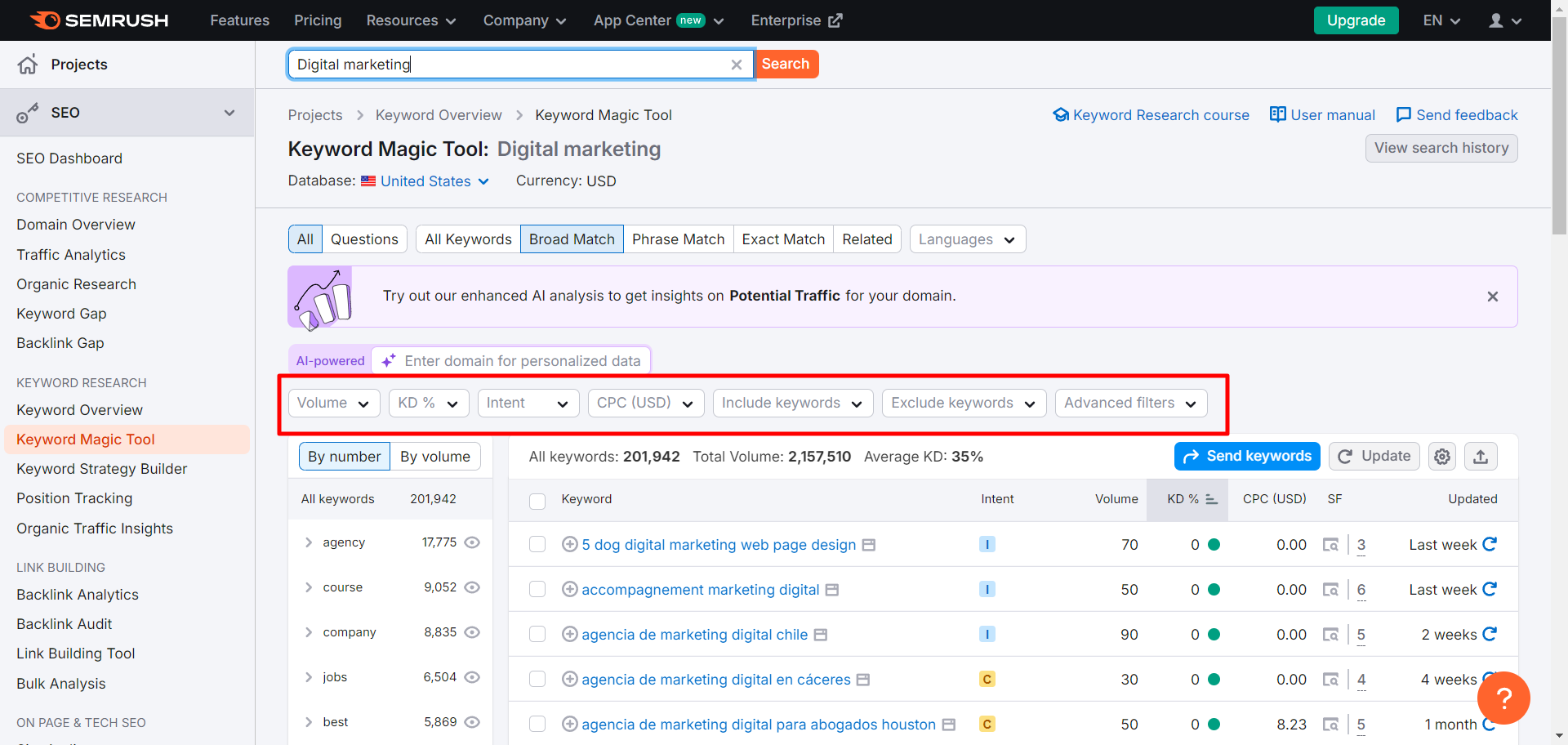Click the export upload icon
This screenshot has width=1568, height=745.
(x=1481, y=457)
